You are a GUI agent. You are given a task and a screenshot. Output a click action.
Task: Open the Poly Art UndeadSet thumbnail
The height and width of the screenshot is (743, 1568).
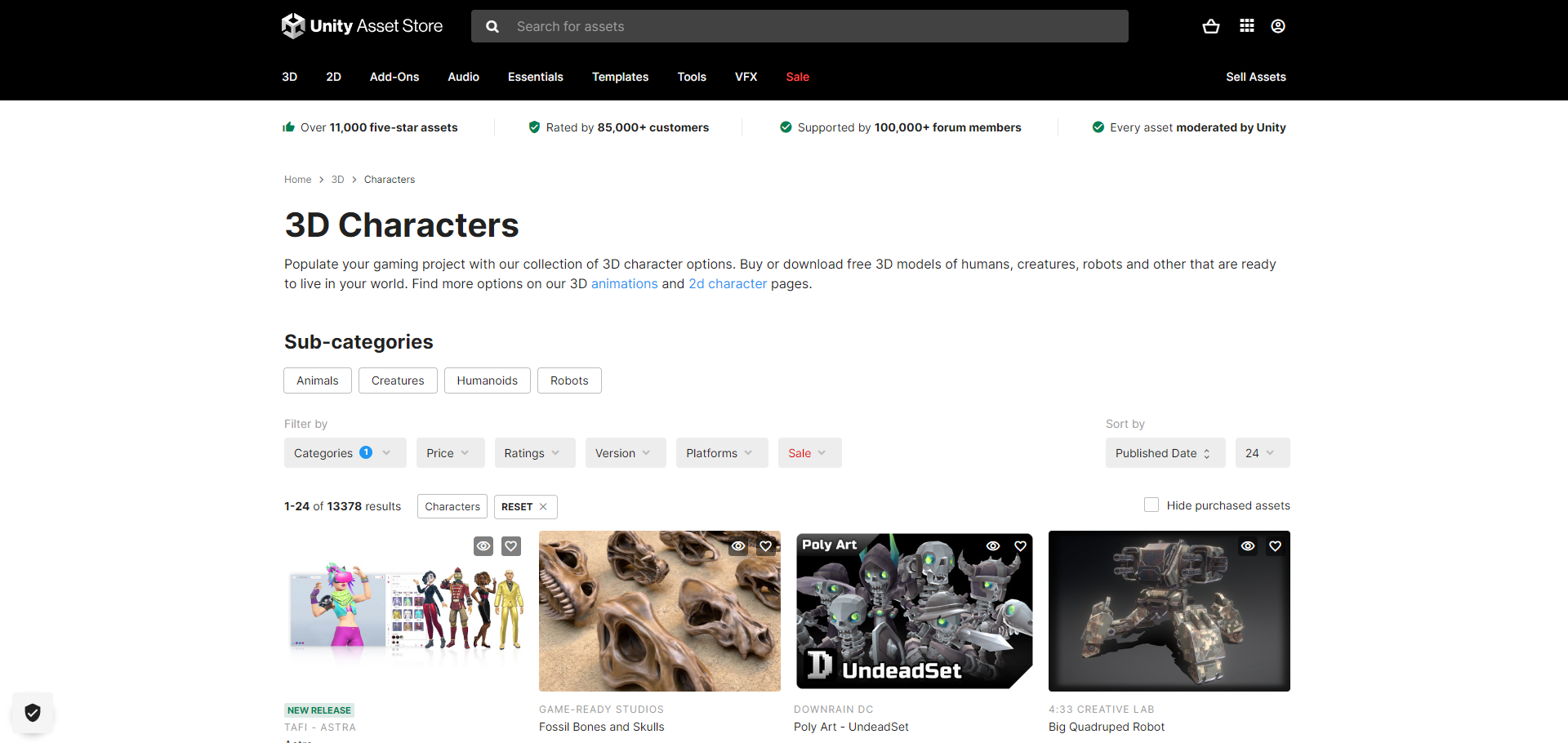[x=915, y=611]
